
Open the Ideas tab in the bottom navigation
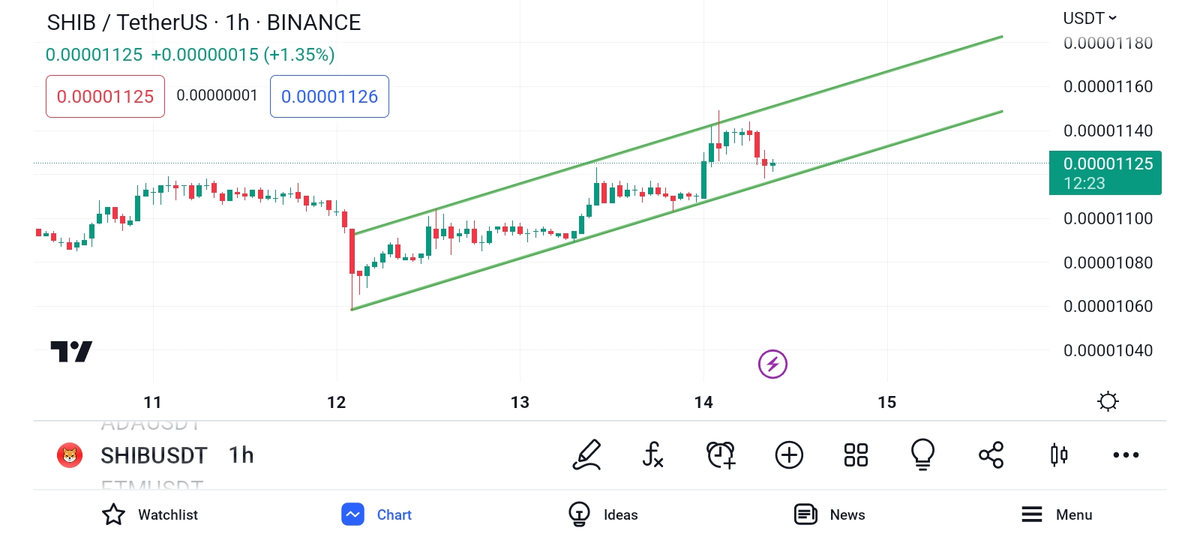point(603,515)
